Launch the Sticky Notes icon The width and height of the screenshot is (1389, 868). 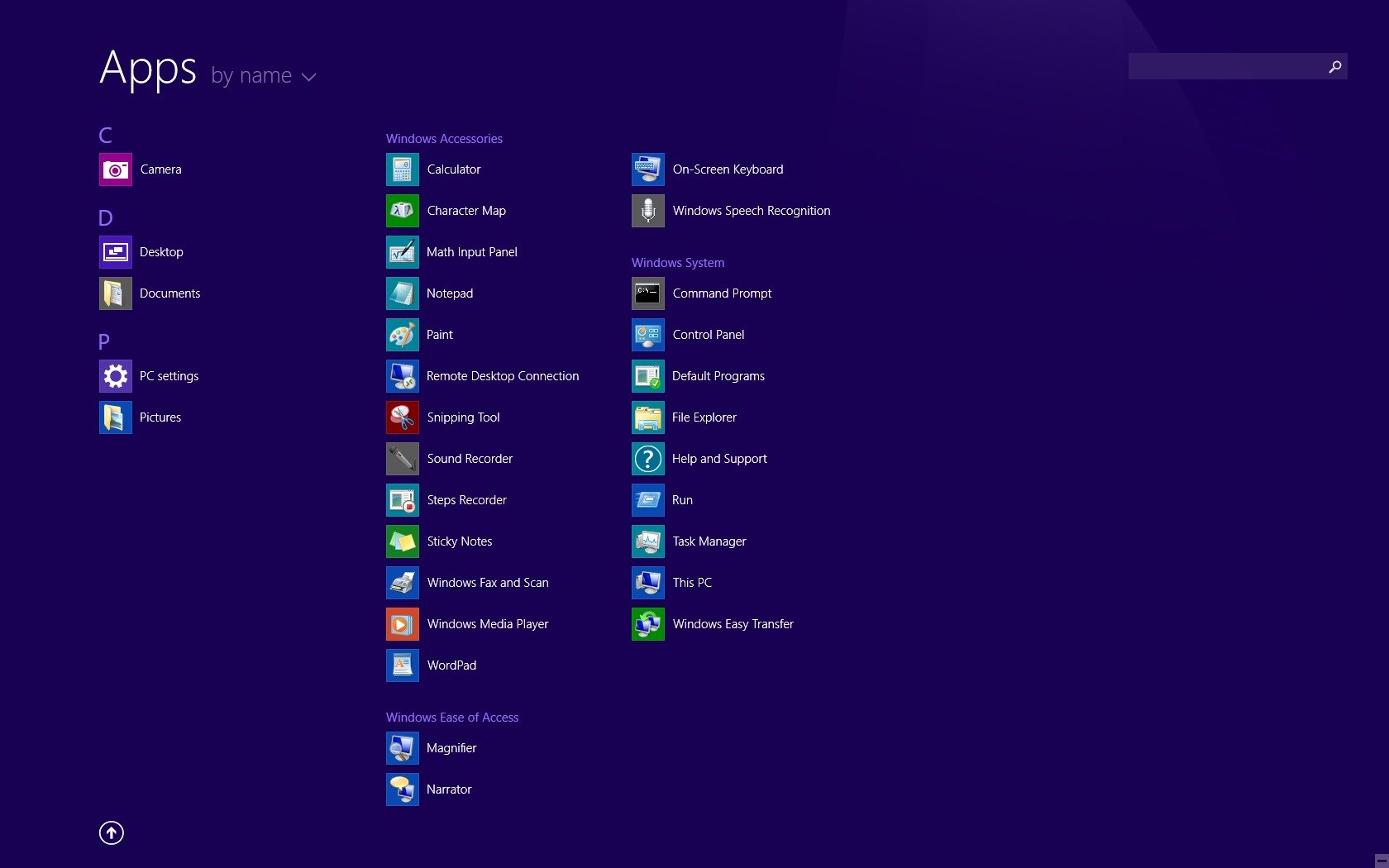click(x=402, y=541)
